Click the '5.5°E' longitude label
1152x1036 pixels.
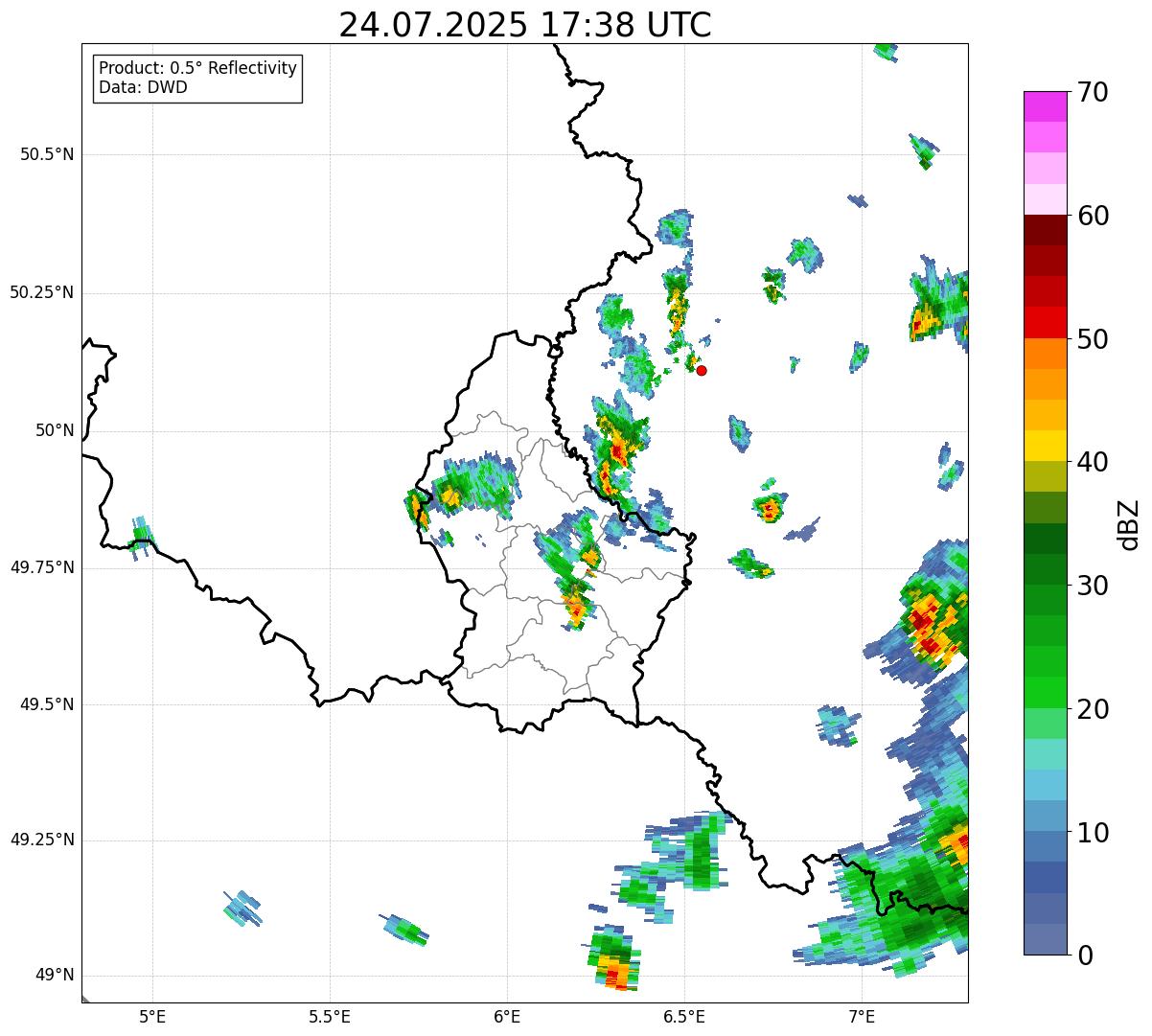[x=330, y=1016]
